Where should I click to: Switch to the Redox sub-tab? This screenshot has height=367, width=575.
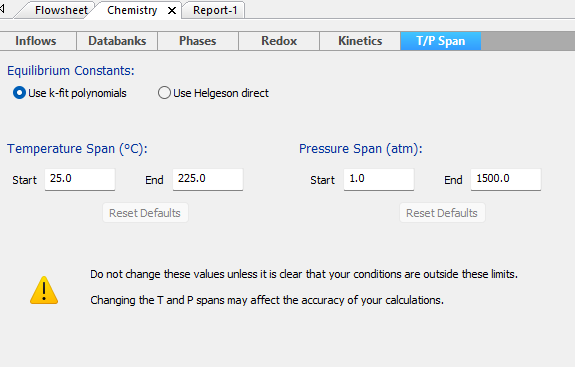click(x=279, y=41)
